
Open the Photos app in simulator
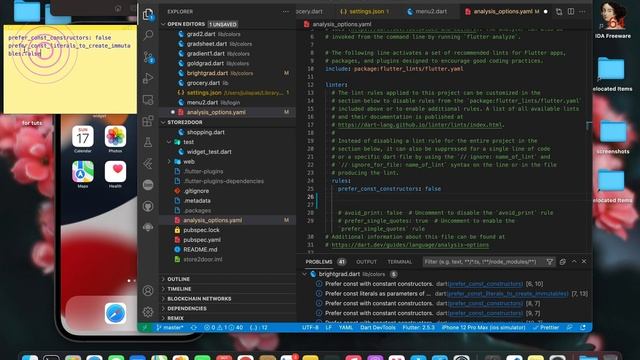coord(116,136)
